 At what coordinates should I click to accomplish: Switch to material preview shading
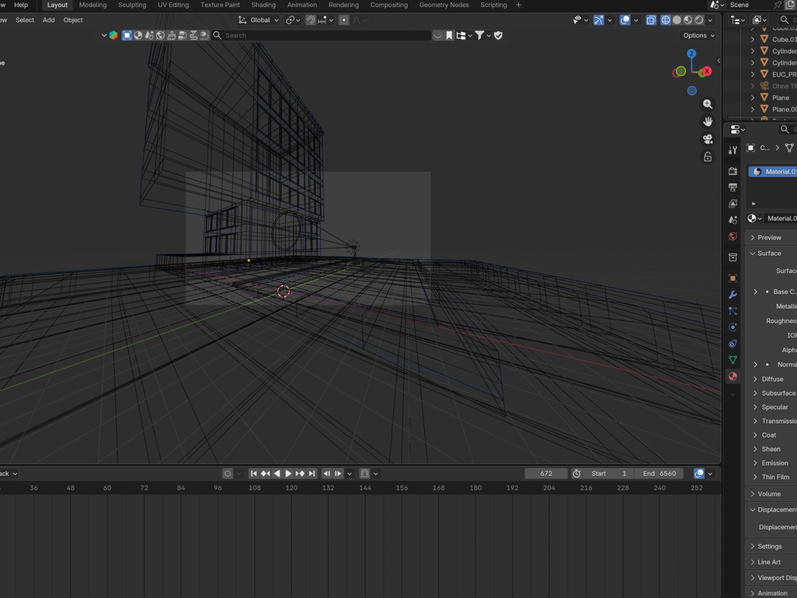tap(688, 20)
